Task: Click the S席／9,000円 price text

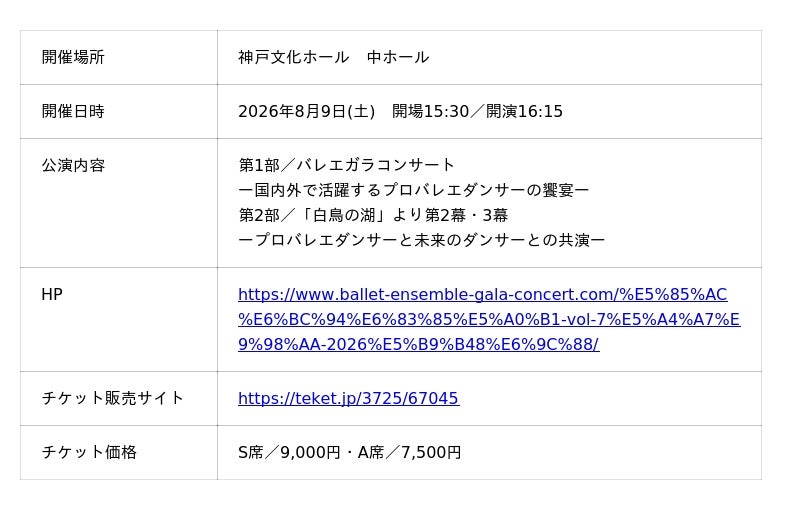Action: (289, 452)
